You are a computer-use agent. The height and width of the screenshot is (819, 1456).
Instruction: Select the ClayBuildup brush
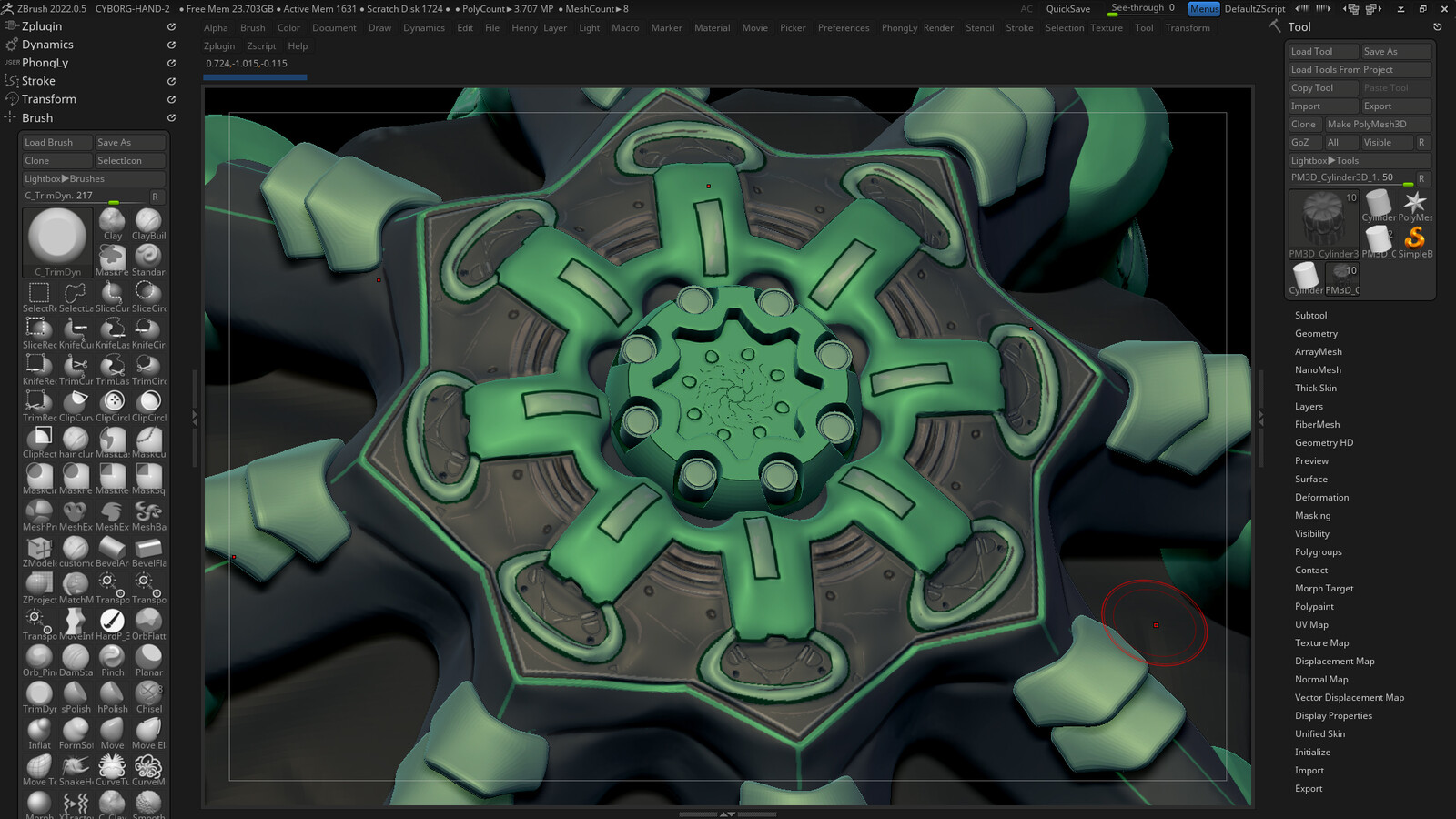(x=148, y=224)
